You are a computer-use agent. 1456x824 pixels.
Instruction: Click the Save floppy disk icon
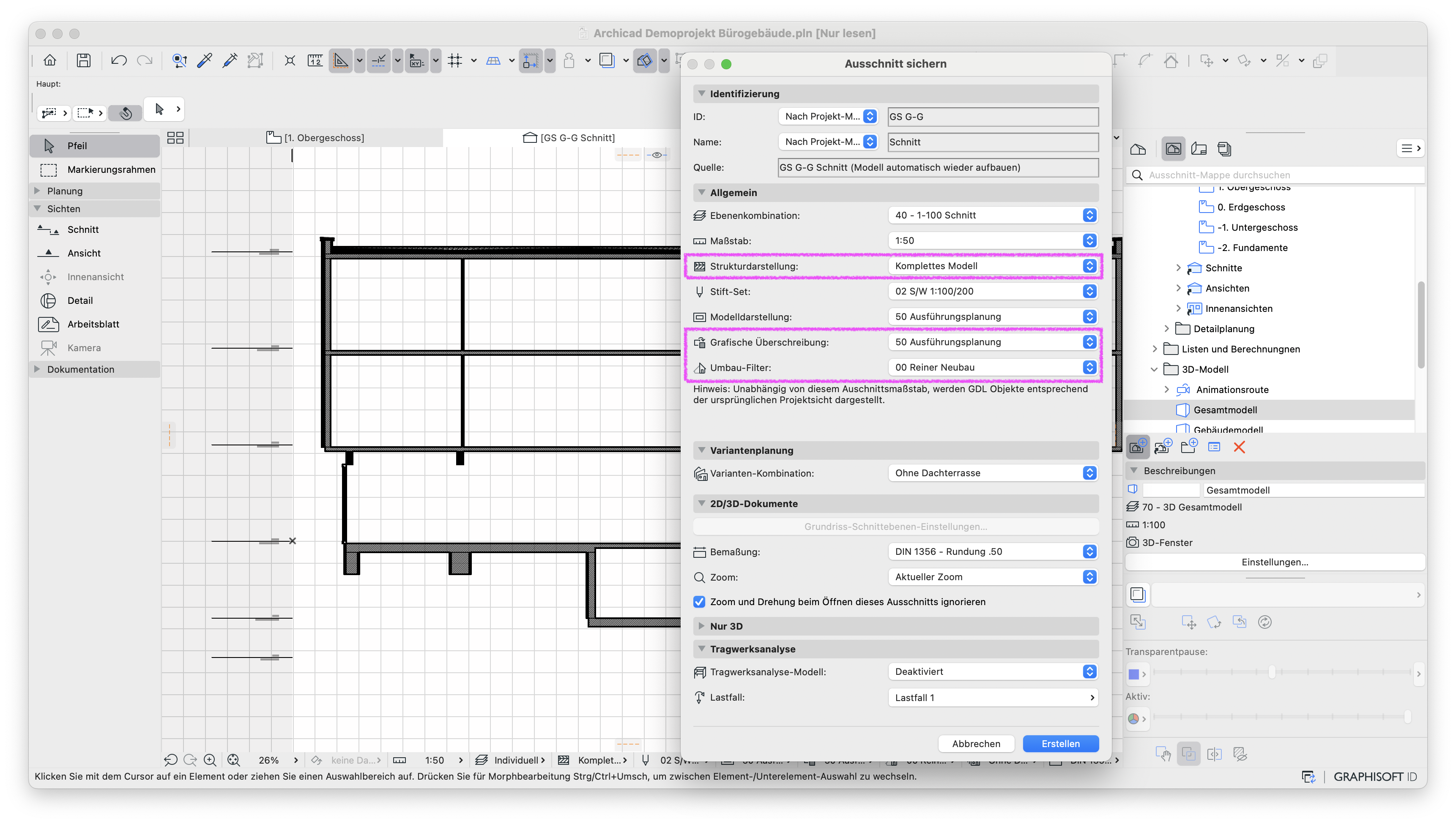(84, 60)
